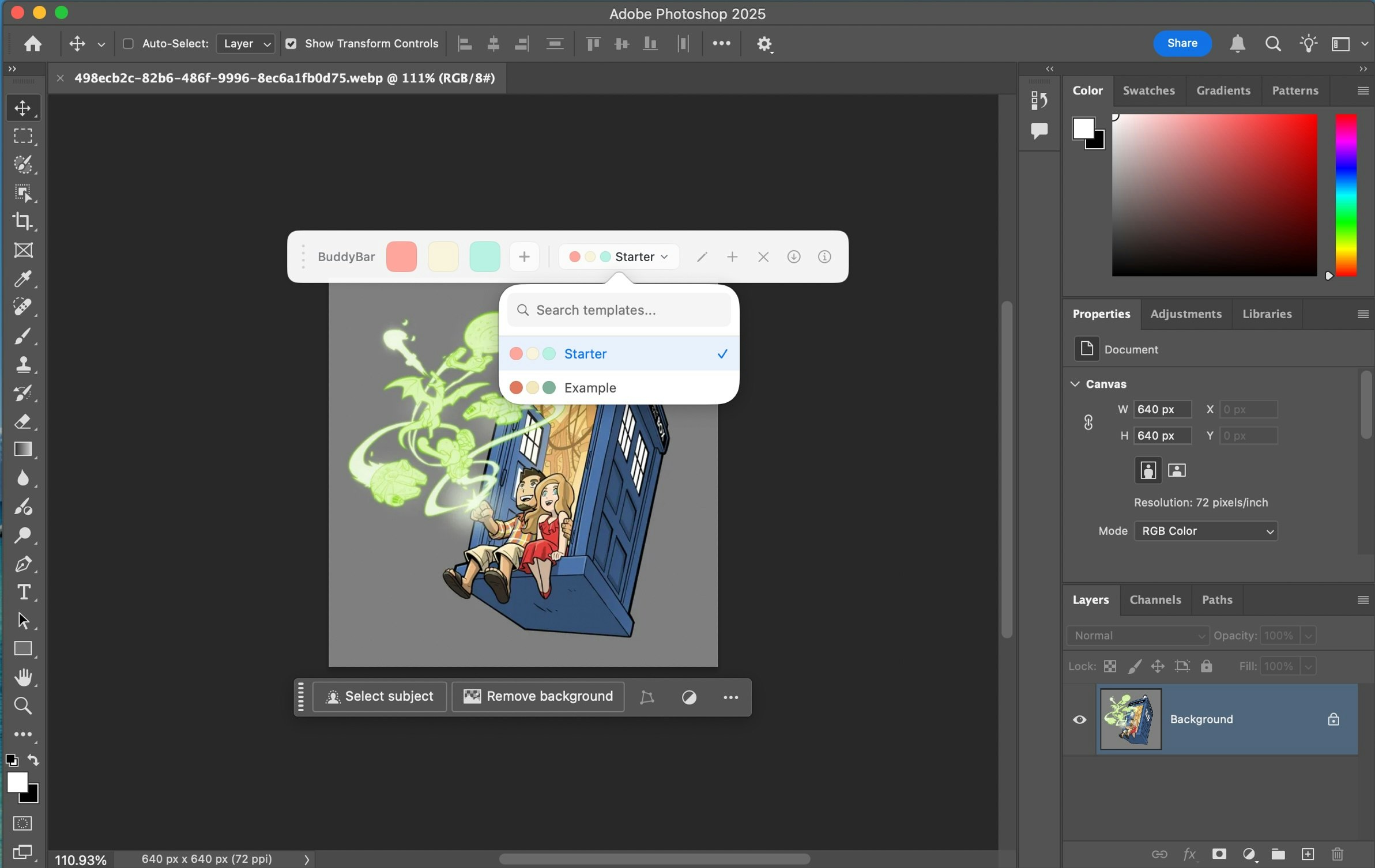Viewport: 1375px width, 868px height.
Task: Collapse the Canvas section
Action: point(1075,384)
